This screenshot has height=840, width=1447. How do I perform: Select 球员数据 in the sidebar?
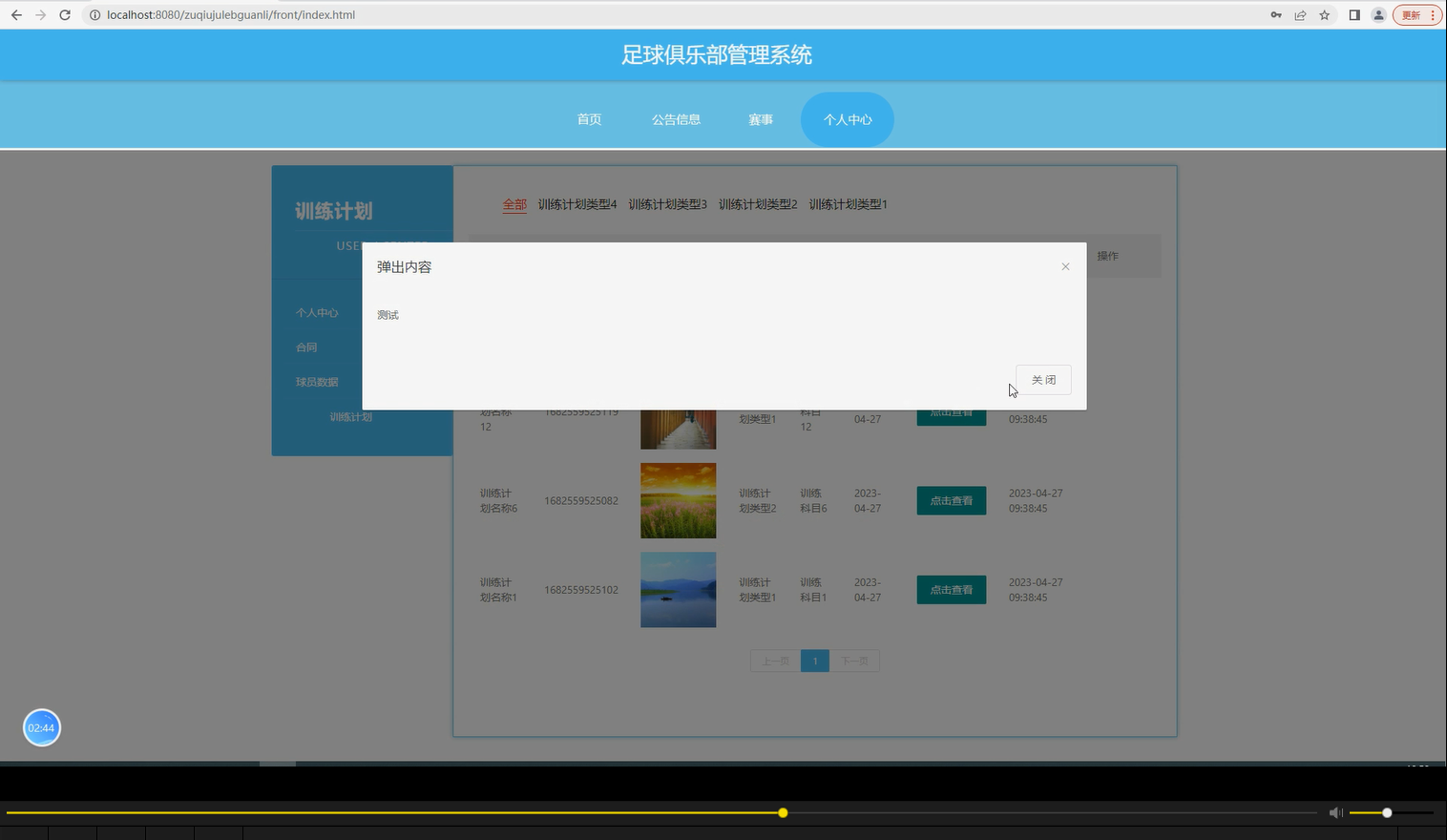pos(316,381)
